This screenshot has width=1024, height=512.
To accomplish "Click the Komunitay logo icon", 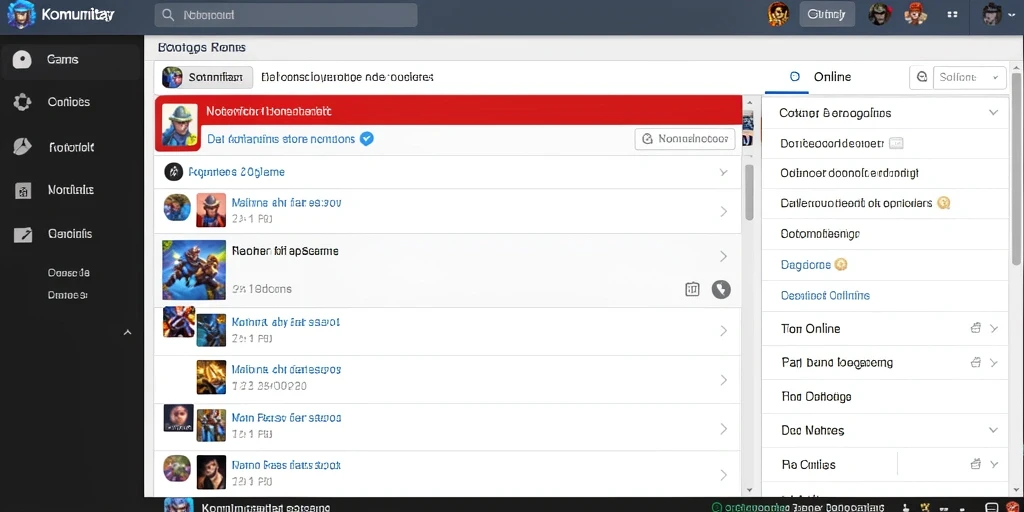I will point(21,14).
